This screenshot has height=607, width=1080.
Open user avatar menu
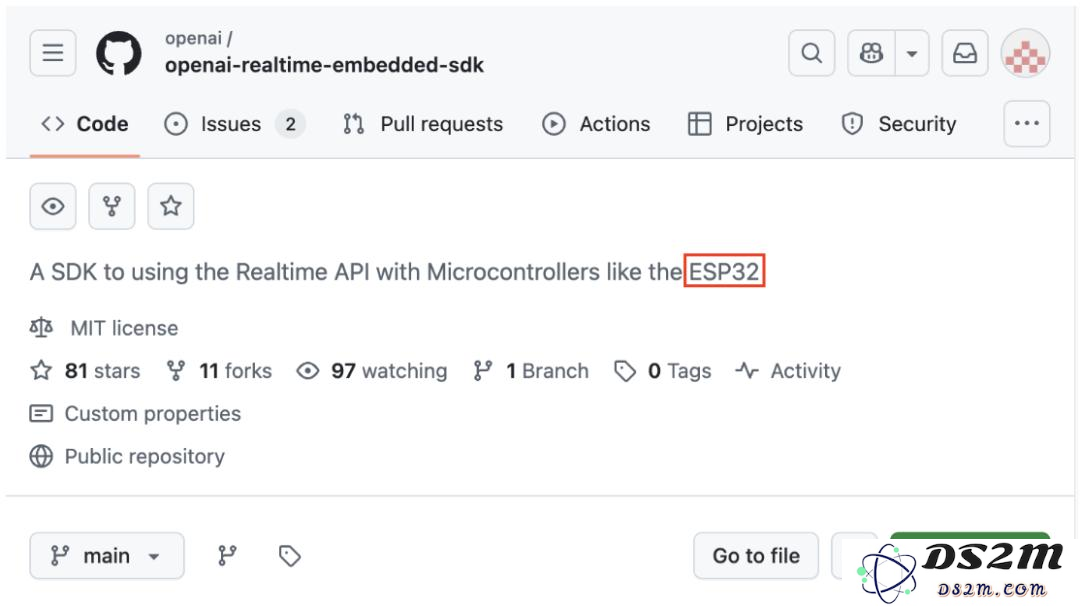1025,53
